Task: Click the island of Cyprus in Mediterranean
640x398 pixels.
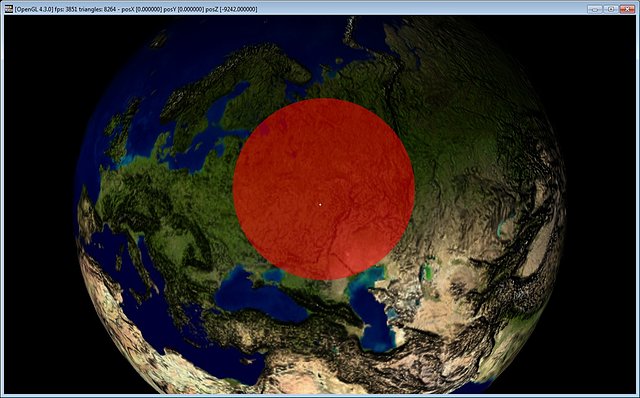Action: 246,361
